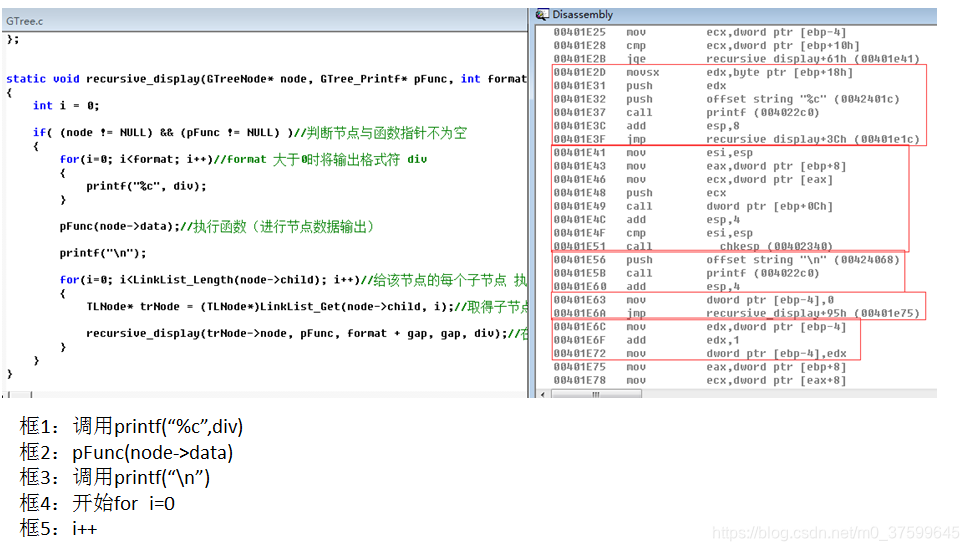This screenshot has width=969, height=551.
Task: Click the caption '框3: 调用printf("\n")'
Action: click(x=115, y=477)
